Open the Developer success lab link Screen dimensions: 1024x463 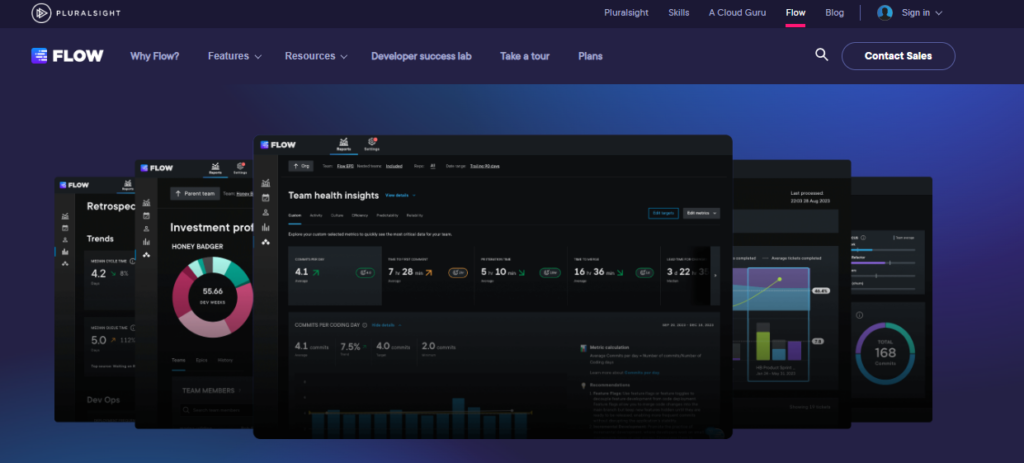click(421, 56)
